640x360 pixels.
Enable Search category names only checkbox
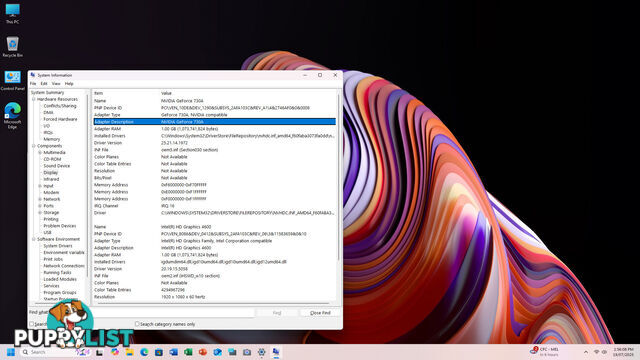click(137, 324)
